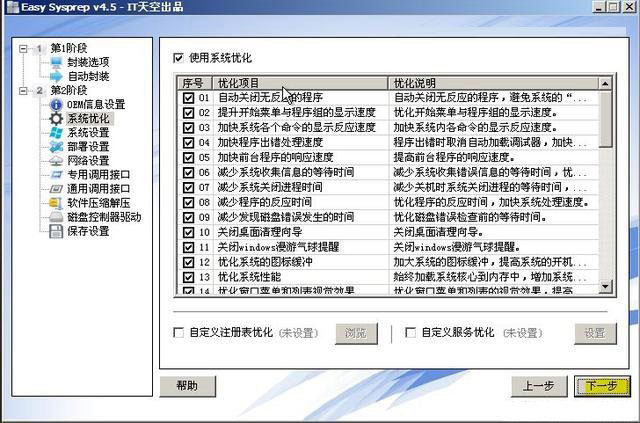Image resolution: width=640 pixels, height=423 pixels.
Task: Click the 封装选项 monitor icon
Action: (56, 62)
